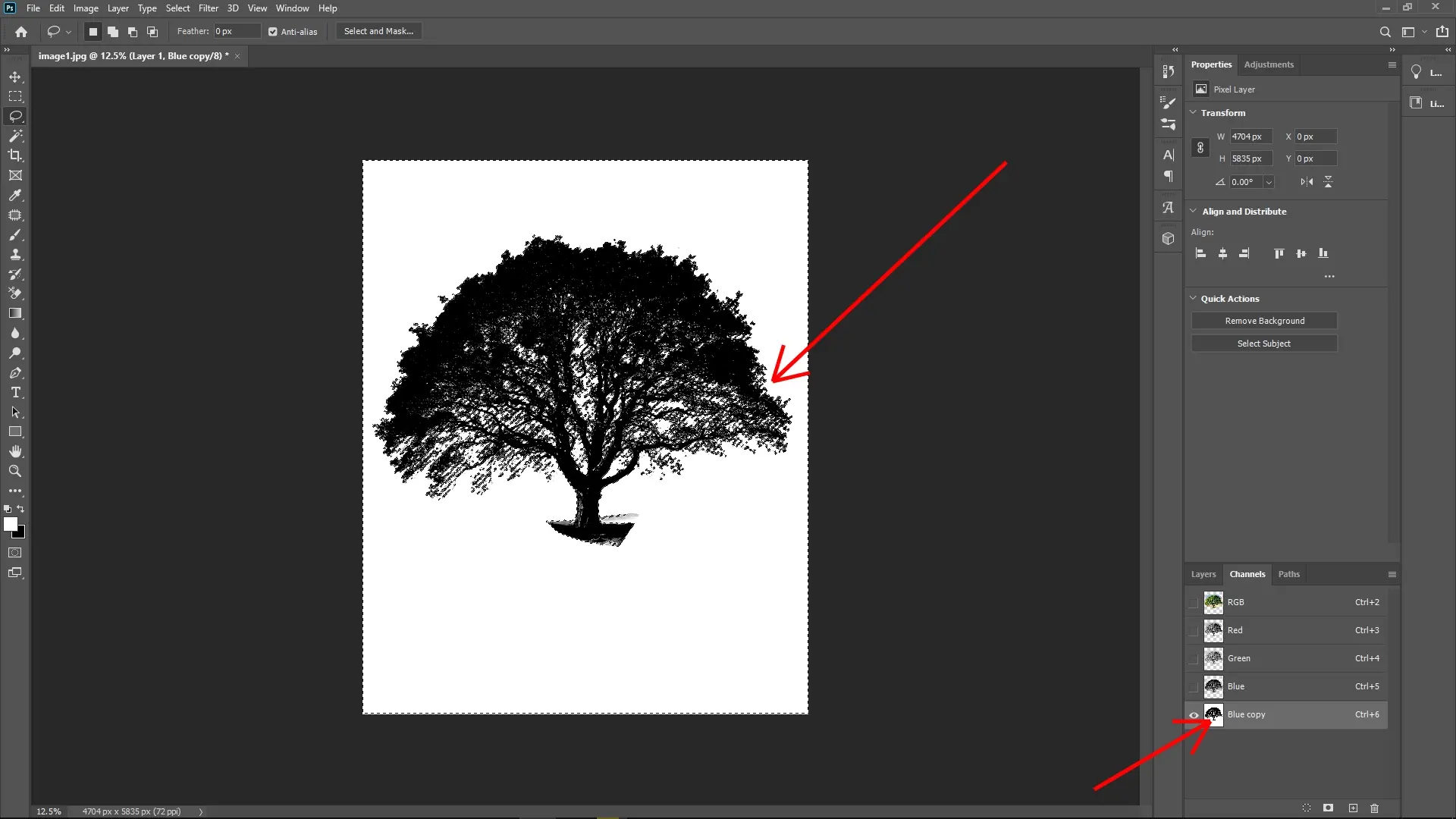Delete current channel with trash icon
This screenshot has width=1456, height=819.
click(1374, 808)
